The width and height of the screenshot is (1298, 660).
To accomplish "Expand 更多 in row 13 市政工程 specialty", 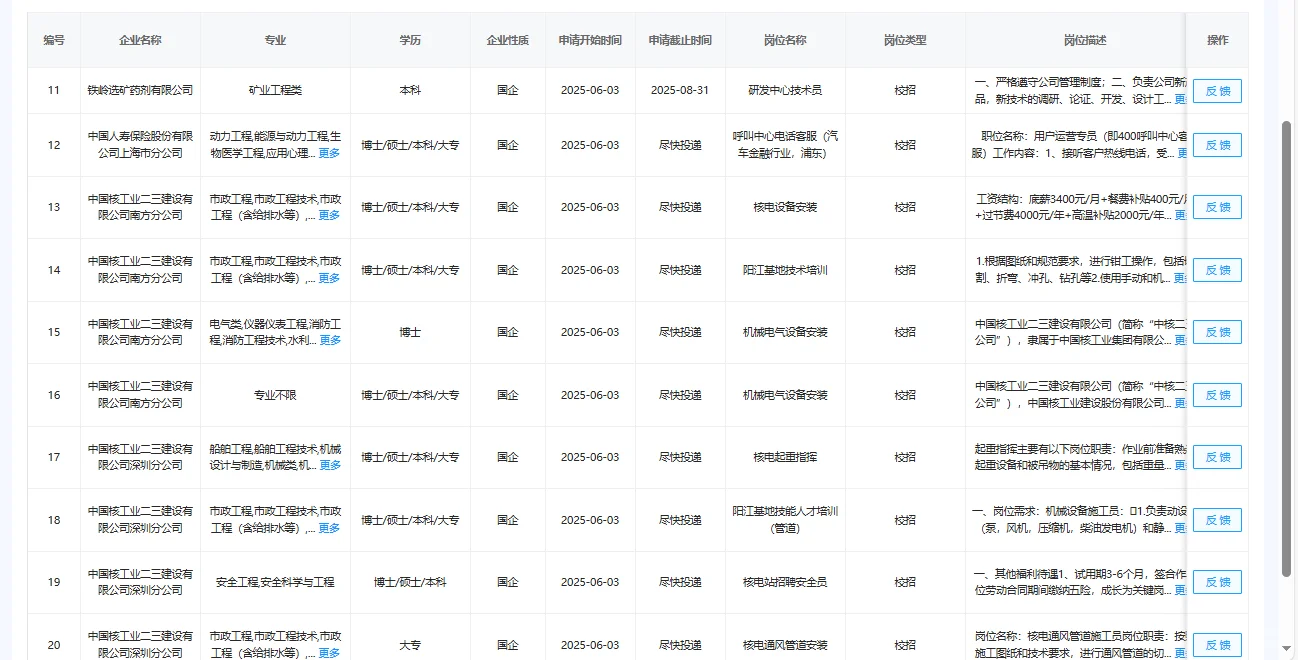I will pyautogui.click(x=329, y=214).
